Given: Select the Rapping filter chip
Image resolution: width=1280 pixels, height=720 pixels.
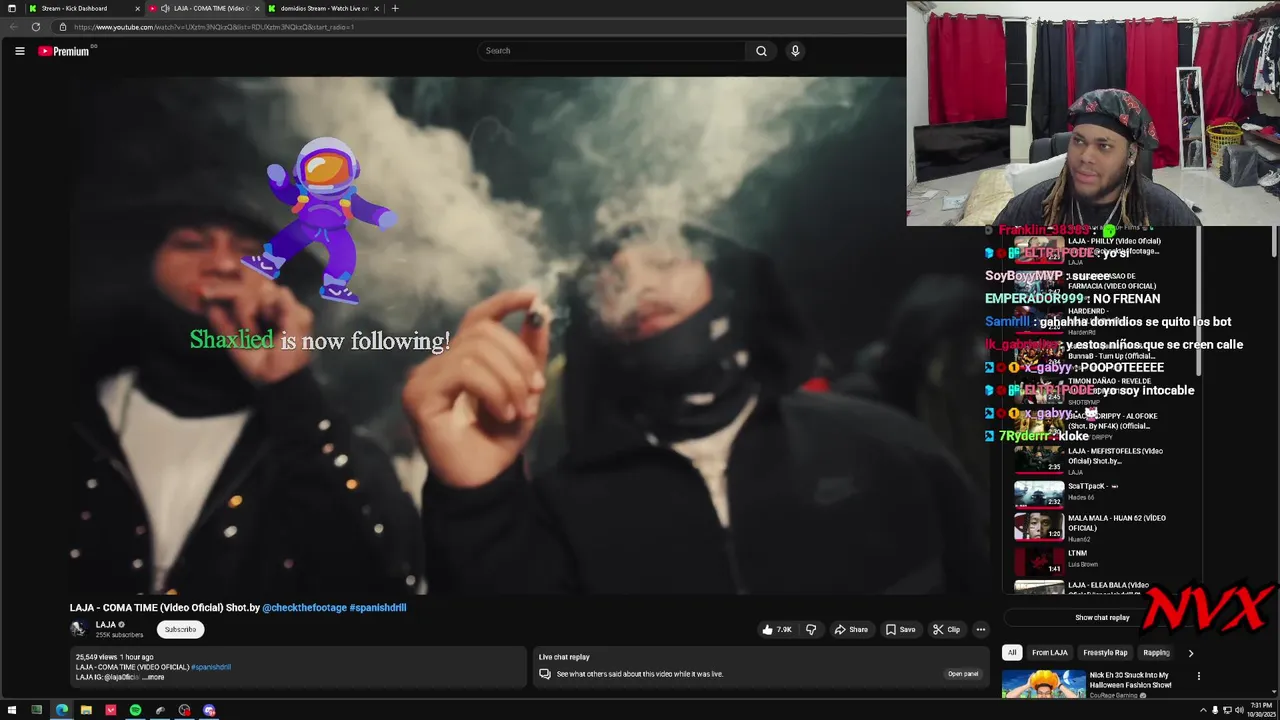Looking at the screenshot, I should pos(1156,653).
